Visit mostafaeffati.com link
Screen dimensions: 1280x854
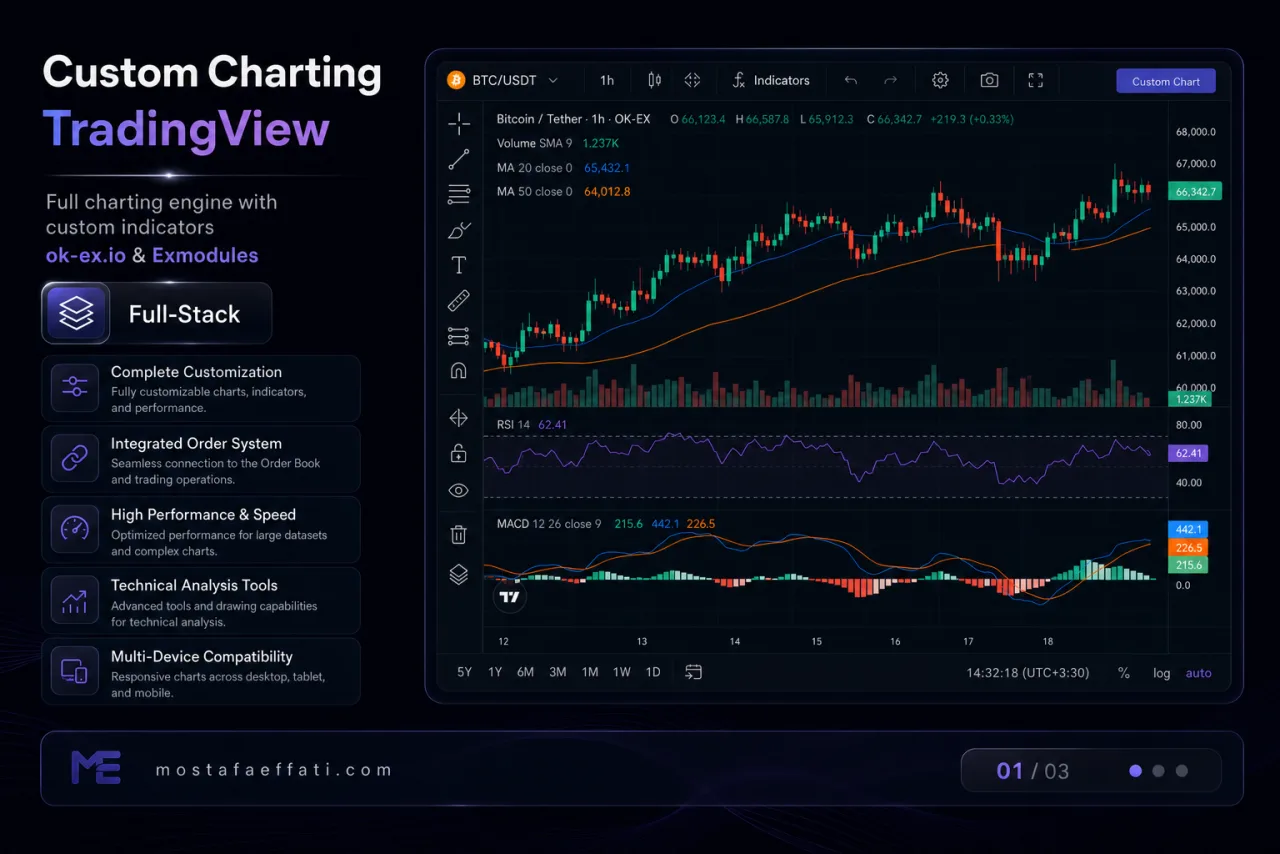click(274, 770)
